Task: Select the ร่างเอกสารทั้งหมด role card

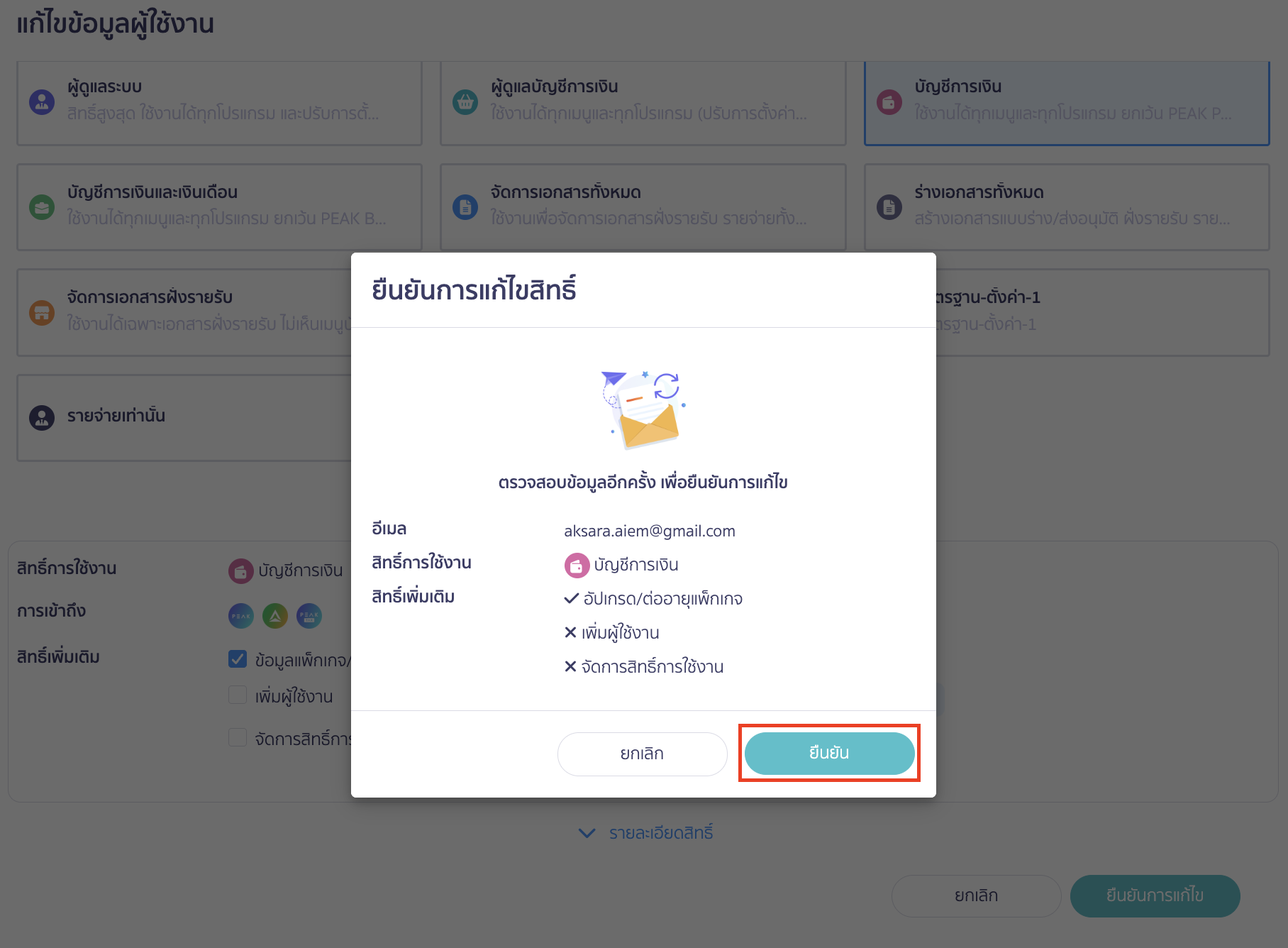Action: [x=1066, y=206]
